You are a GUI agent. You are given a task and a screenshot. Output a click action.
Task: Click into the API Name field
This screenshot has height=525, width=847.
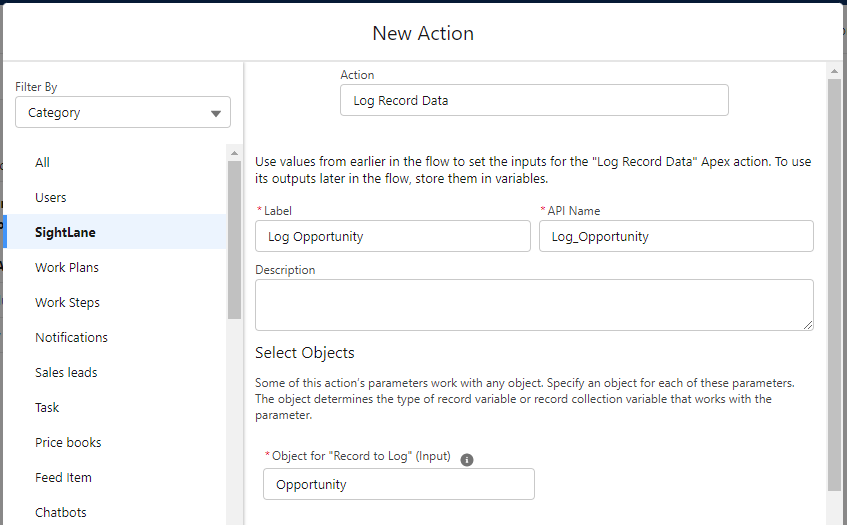[676, 236]
